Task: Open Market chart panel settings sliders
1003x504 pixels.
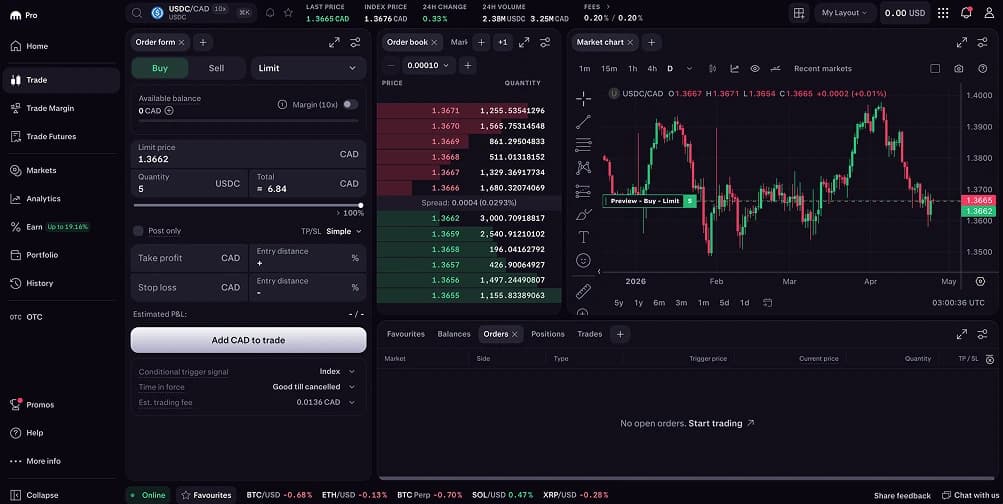Action: pos(983,42)
